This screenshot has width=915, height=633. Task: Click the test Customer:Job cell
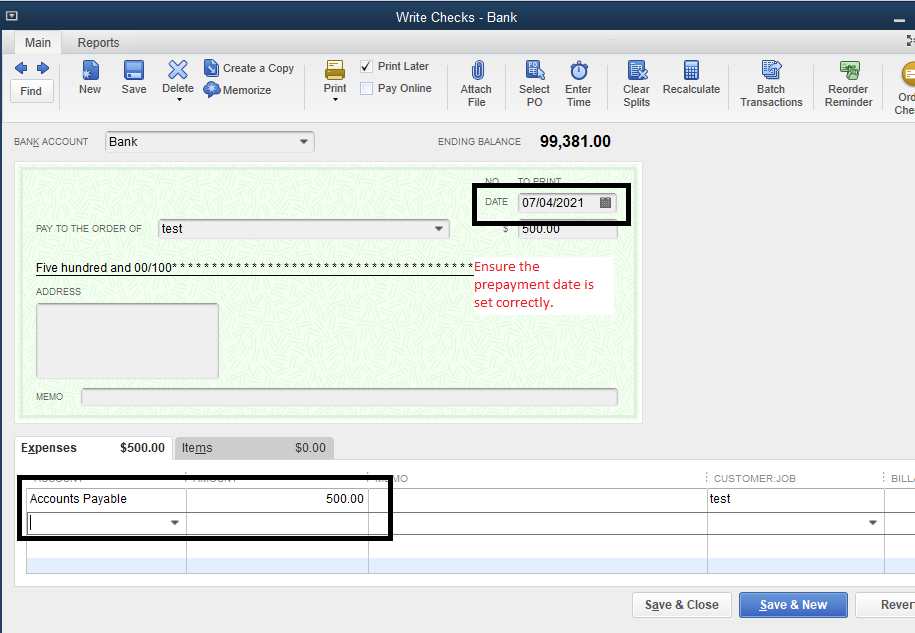click(x=795, y=499)
